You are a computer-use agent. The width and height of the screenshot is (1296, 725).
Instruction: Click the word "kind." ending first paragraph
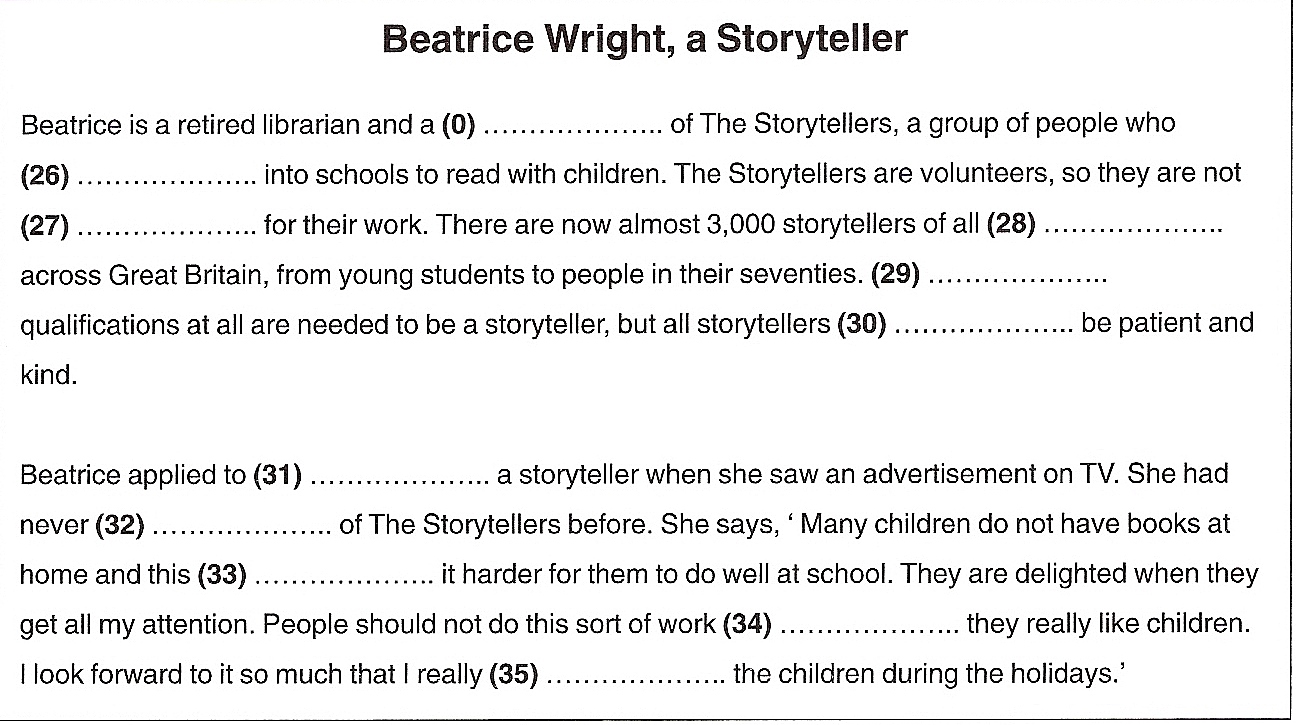tap(48, 376)
